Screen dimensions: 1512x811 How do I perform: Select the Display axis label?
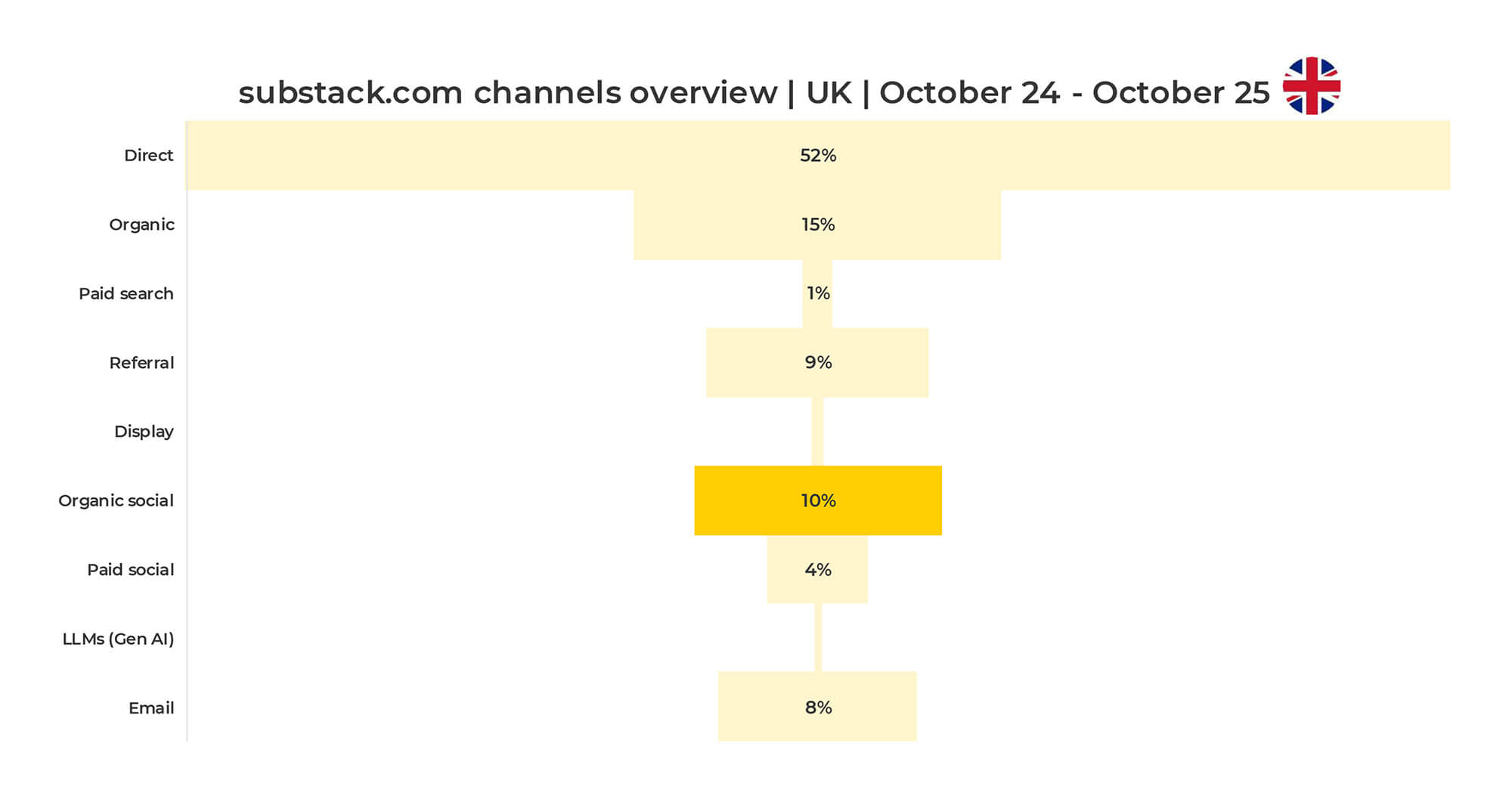144,432
